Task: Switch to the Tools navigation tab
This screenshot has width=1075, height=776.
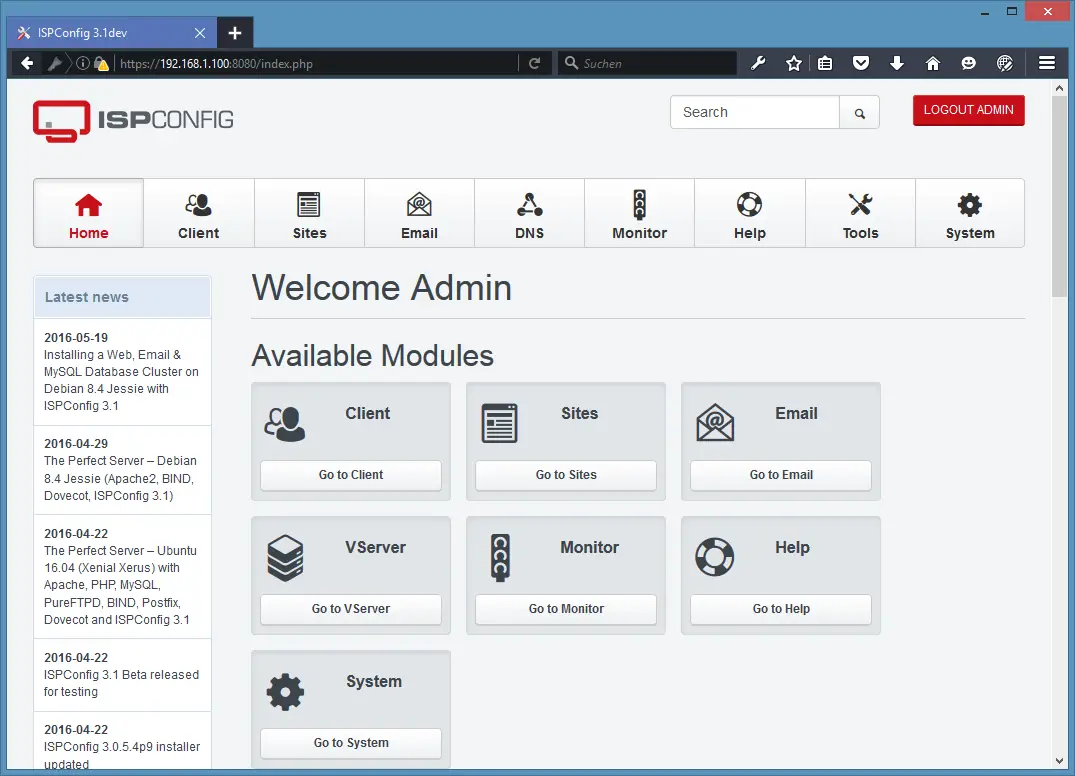Action: coord(860,213)
